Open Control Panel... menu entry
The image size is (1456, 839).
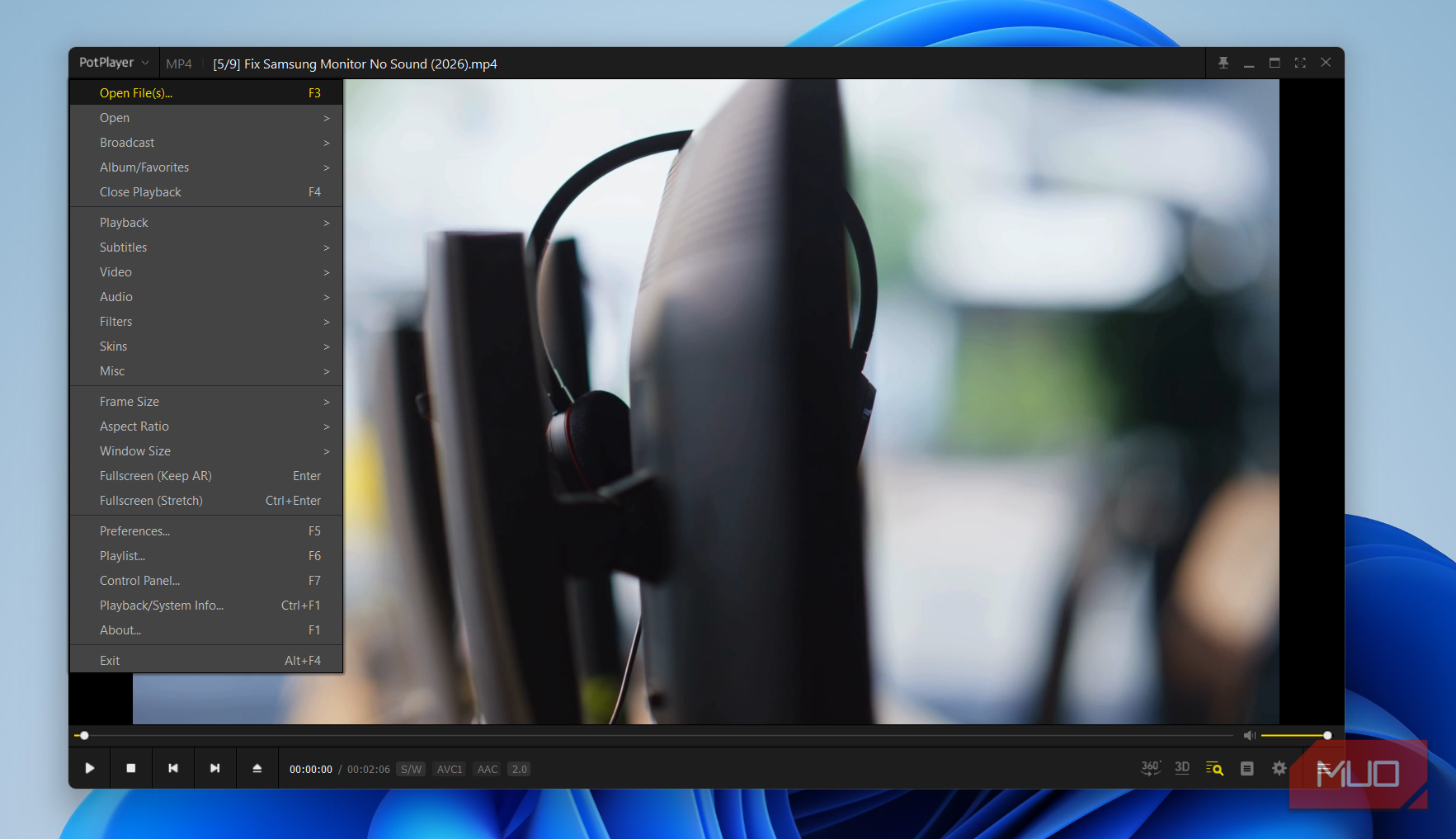pyautogui.click(x=206, y=581)
